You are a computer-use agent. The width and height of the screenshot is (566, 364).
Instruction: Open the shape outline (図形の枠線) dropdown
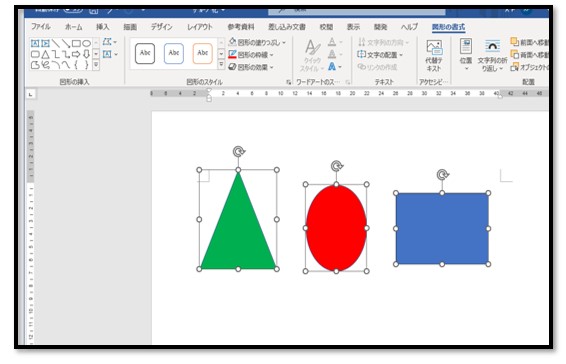coord(251,55)
